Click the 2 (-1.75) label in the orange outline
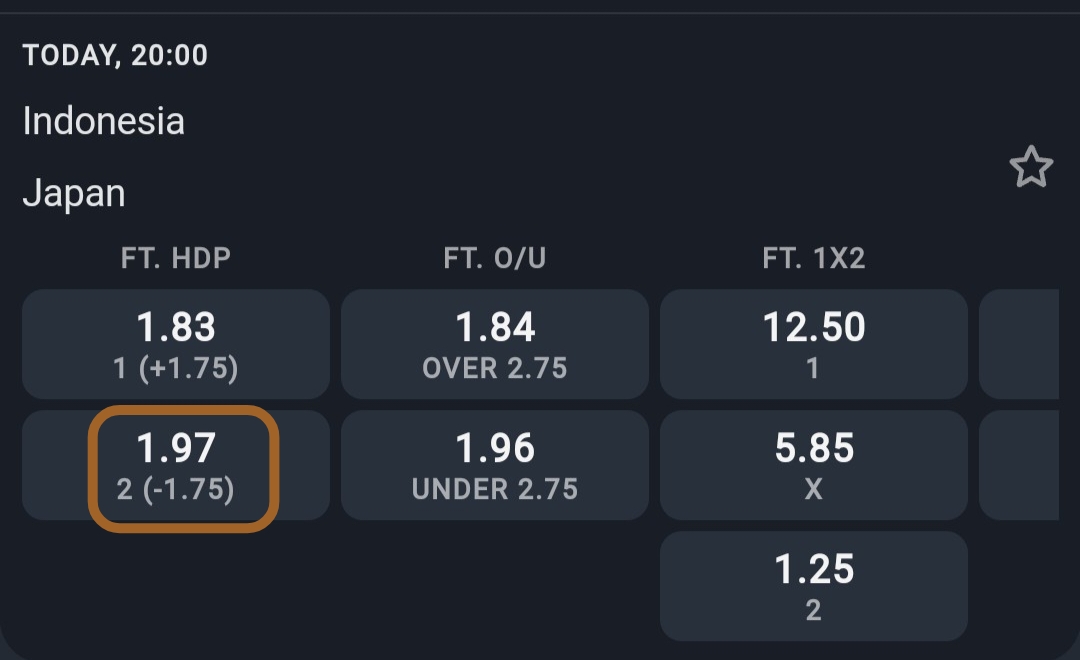 tap(176, 489)
